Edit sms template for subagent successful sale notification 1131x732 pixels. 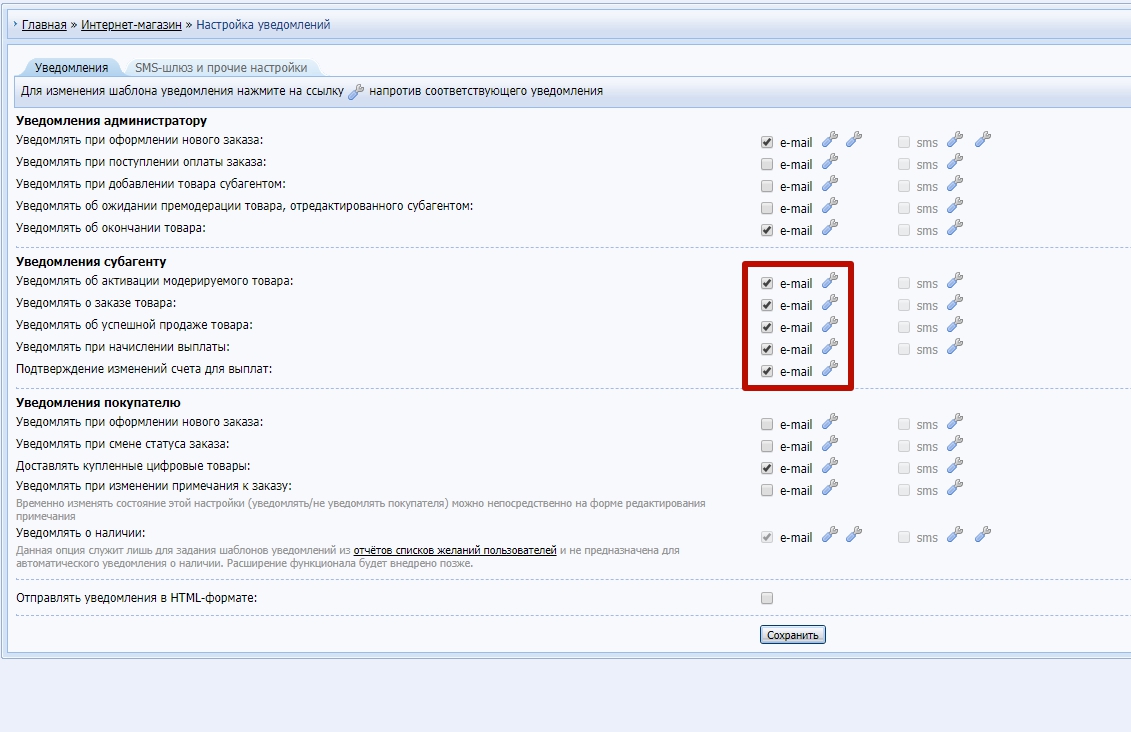coord(954,325)
